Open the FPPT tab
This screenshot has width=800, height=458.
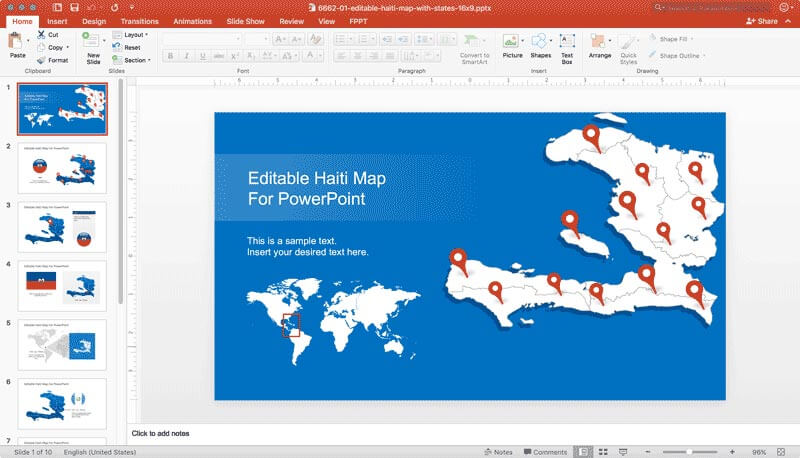coord(358,21)
